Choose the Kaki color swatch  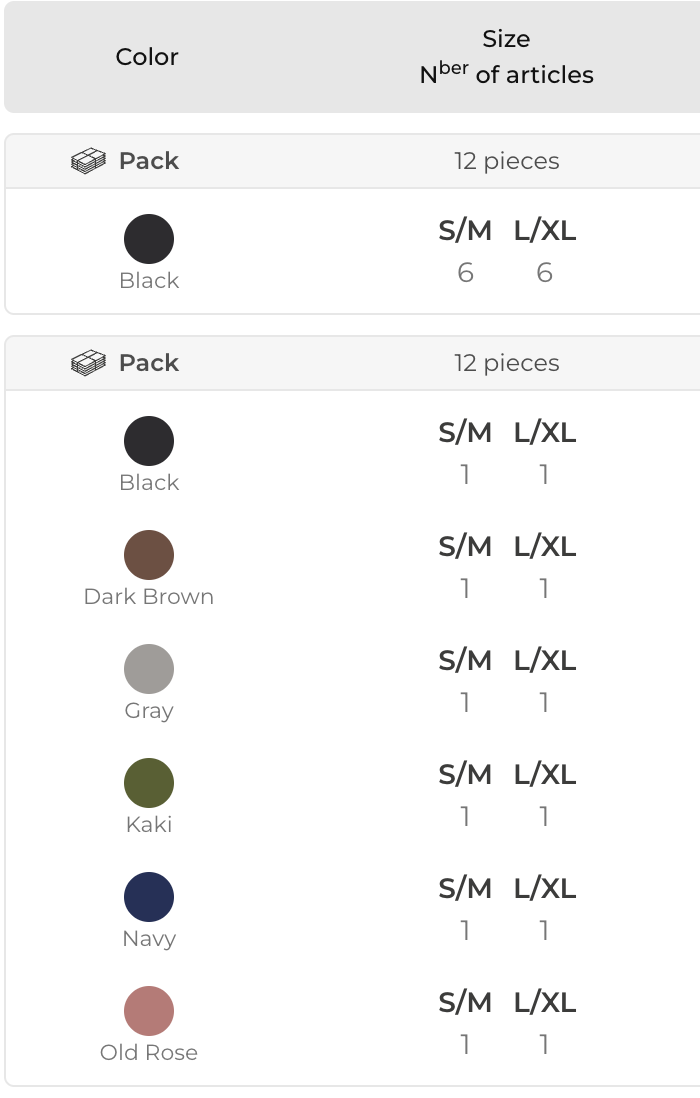(x=149, y=783)
